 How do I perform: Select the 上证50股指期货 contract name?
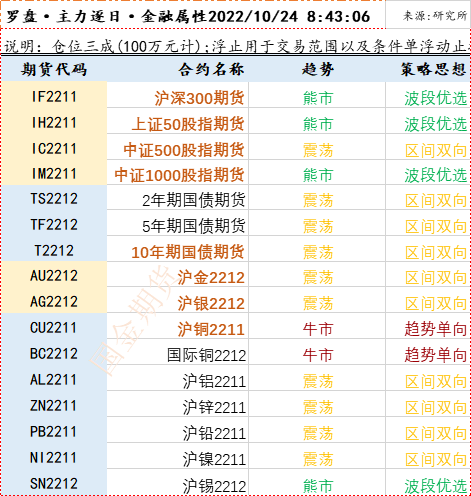tap(188, 124)
